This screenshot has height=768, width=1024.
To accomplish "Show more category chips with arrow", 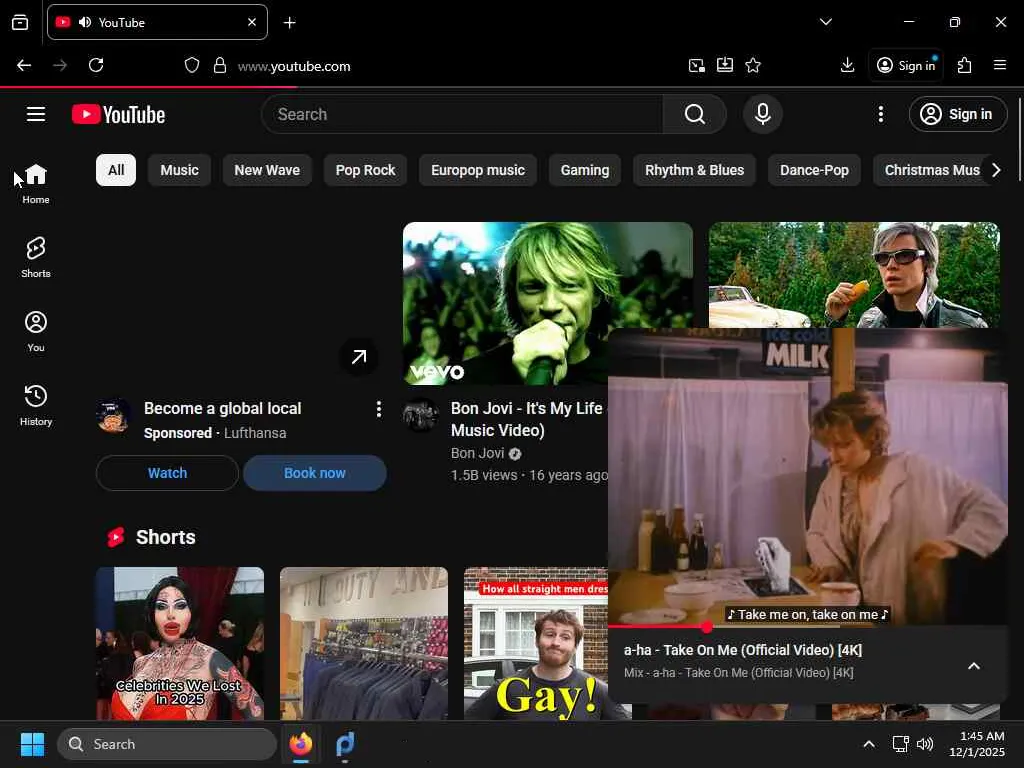I will click(x=996, y=170).
